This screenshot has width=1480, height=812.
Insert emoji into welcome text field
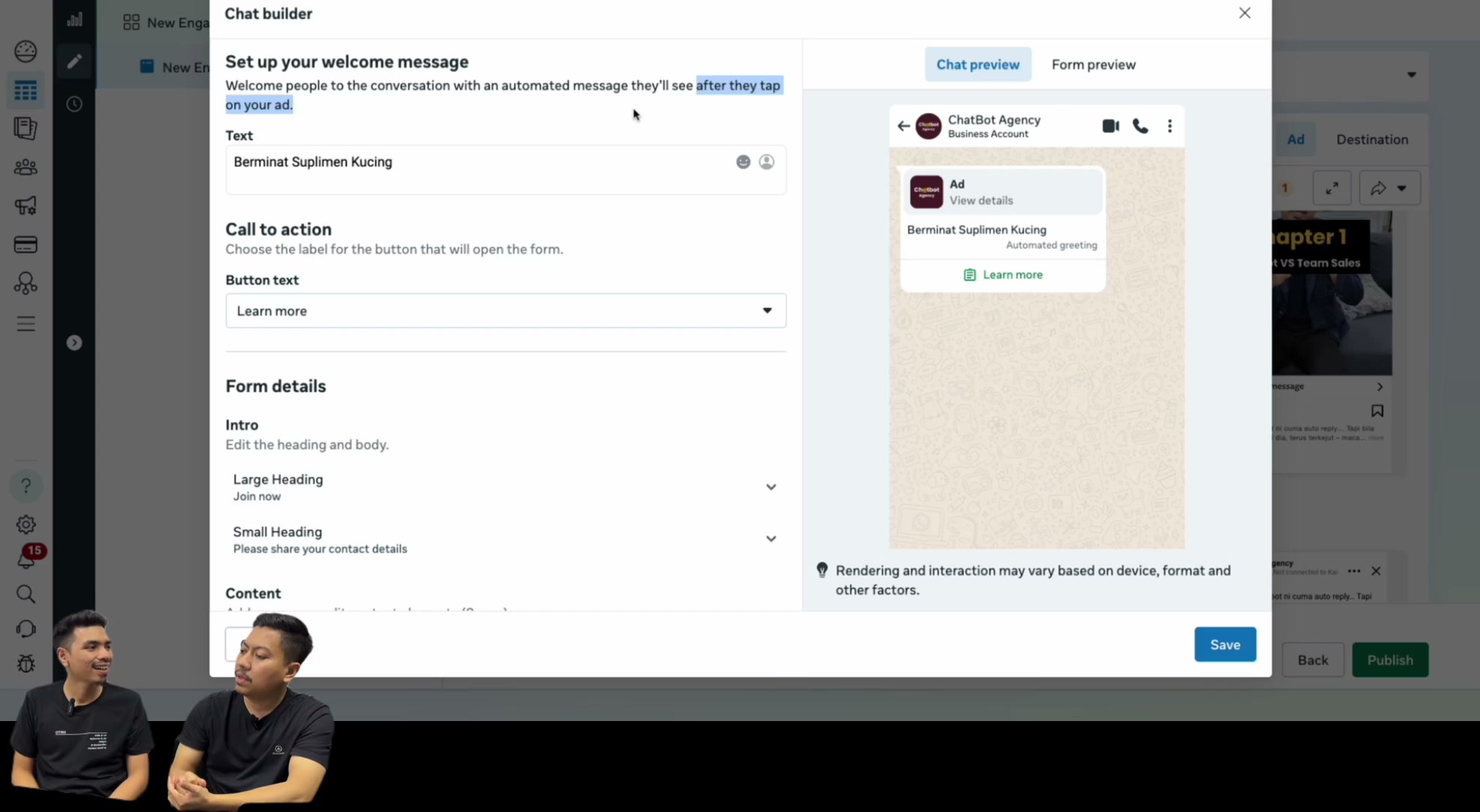[x=743, y=162]
